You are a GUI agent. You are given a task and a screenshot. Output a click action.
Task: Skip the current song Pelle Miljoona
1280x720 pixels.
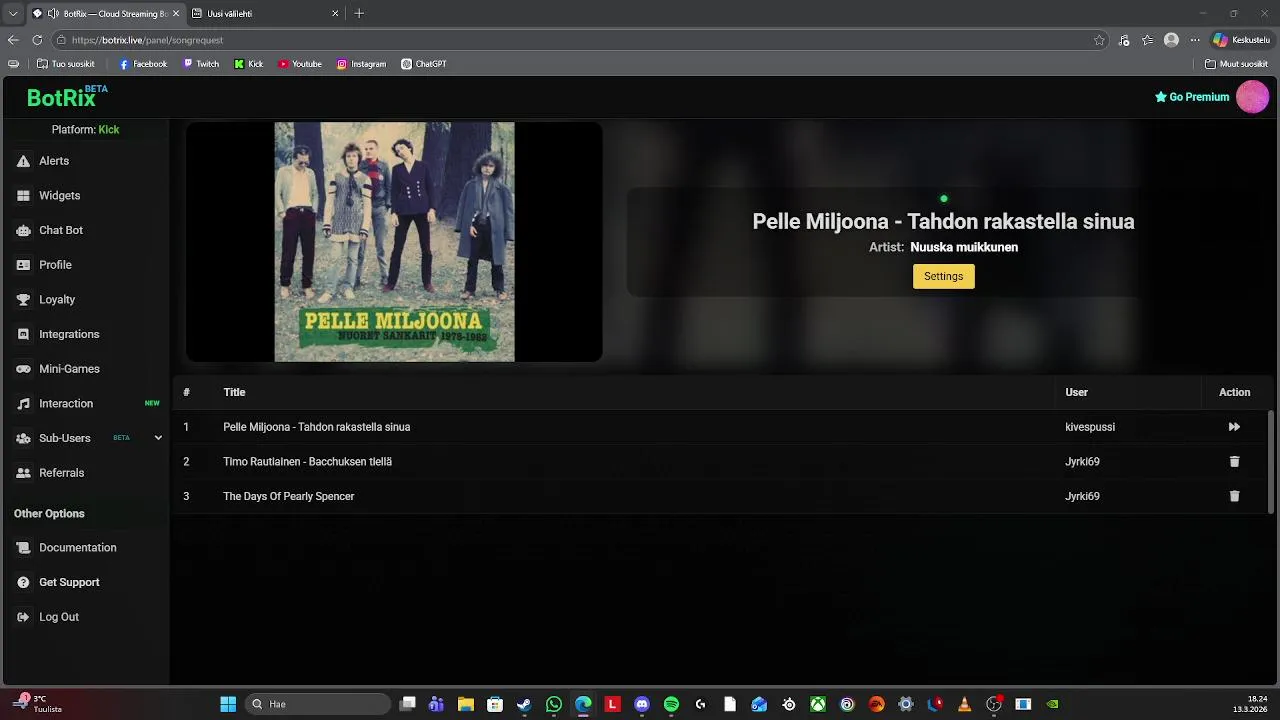pyautogui.click(x=1234, y=427)
